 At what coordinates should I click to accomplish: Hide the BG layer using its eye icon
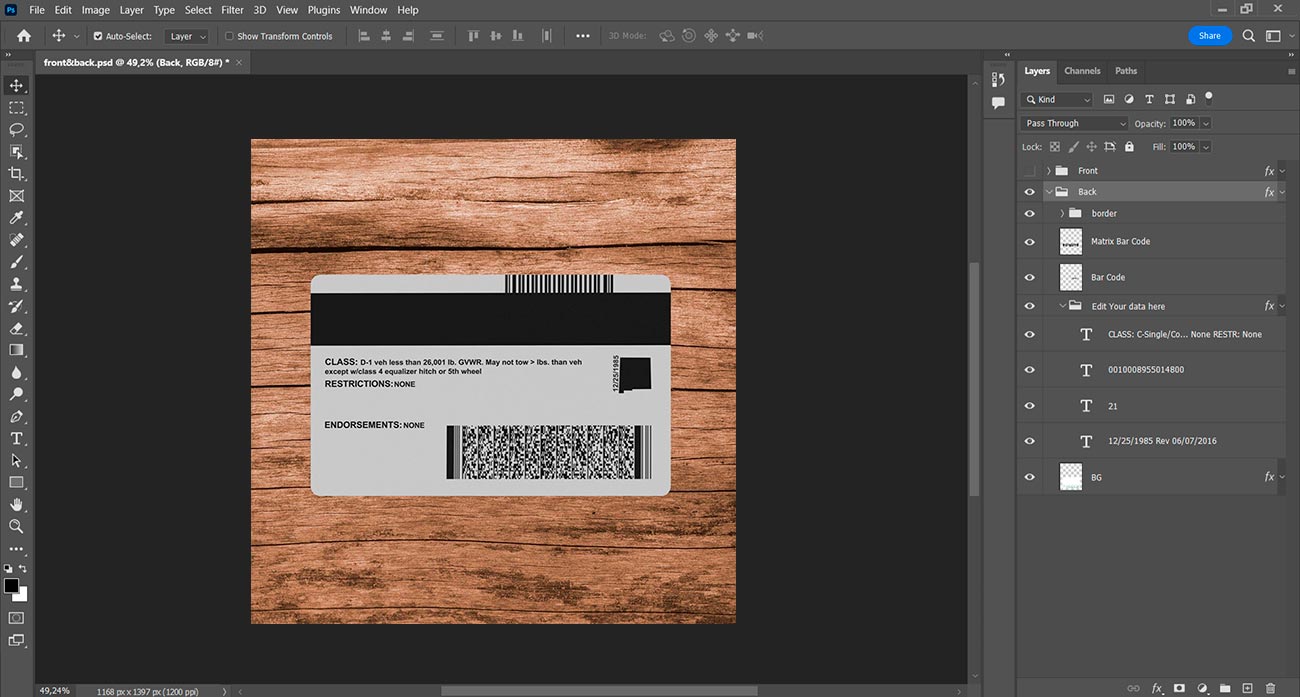tap(1029, 477)
